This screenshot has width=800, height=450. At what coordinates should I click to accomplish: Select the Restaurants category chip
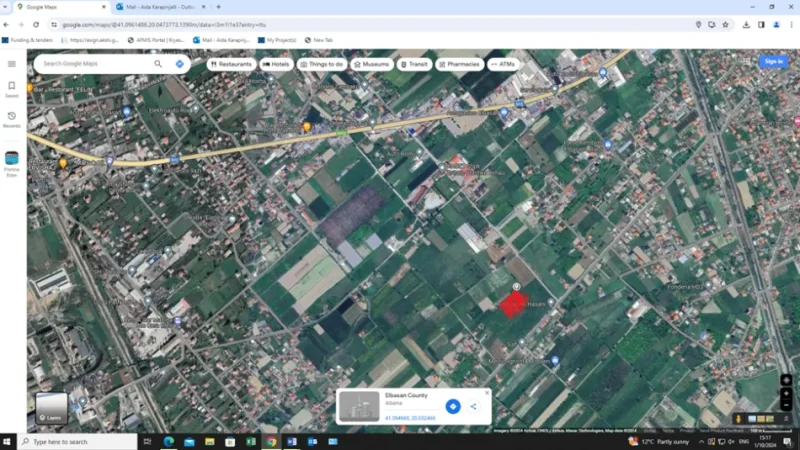tap(231, 64)
